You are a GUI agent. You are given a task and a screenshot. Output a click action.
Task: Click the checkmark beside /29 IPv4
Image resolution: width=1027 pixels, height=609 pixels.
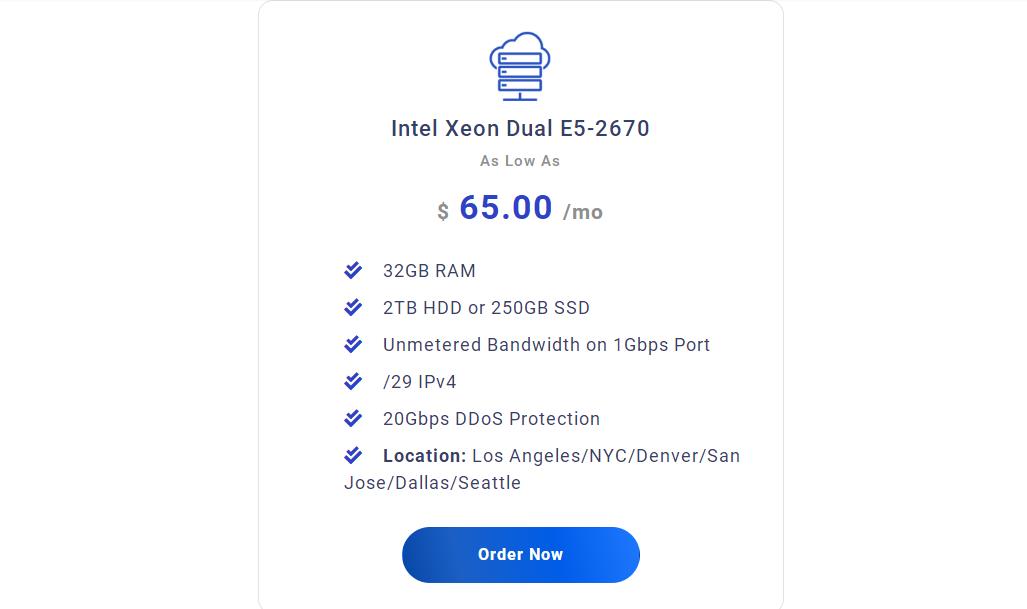tap(353, 380)
